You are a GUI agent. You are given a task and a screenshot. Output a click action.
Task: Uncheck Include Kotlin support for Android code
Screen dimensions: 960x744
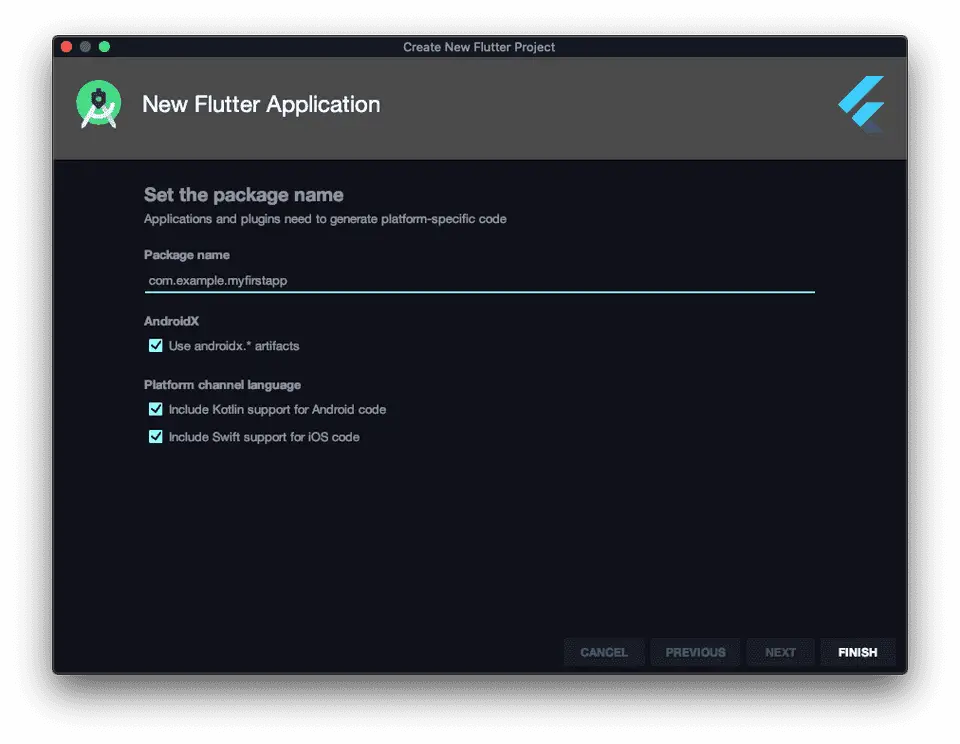pos(156,409)
